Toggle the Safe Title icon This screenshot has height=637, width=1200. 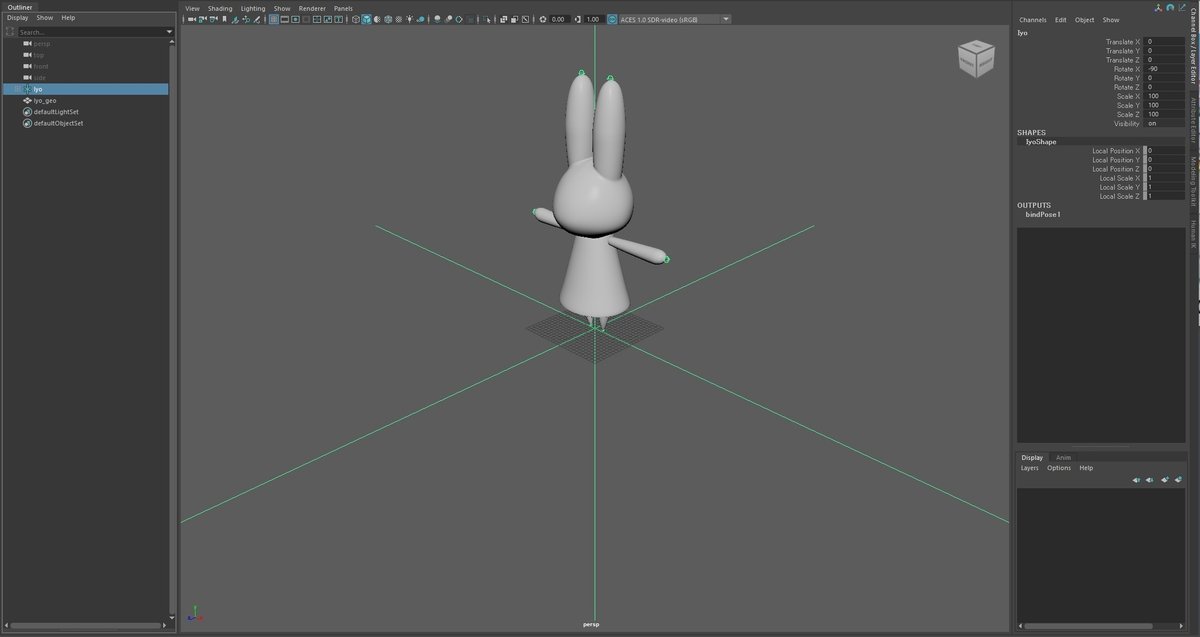click(x=339, y=19)
